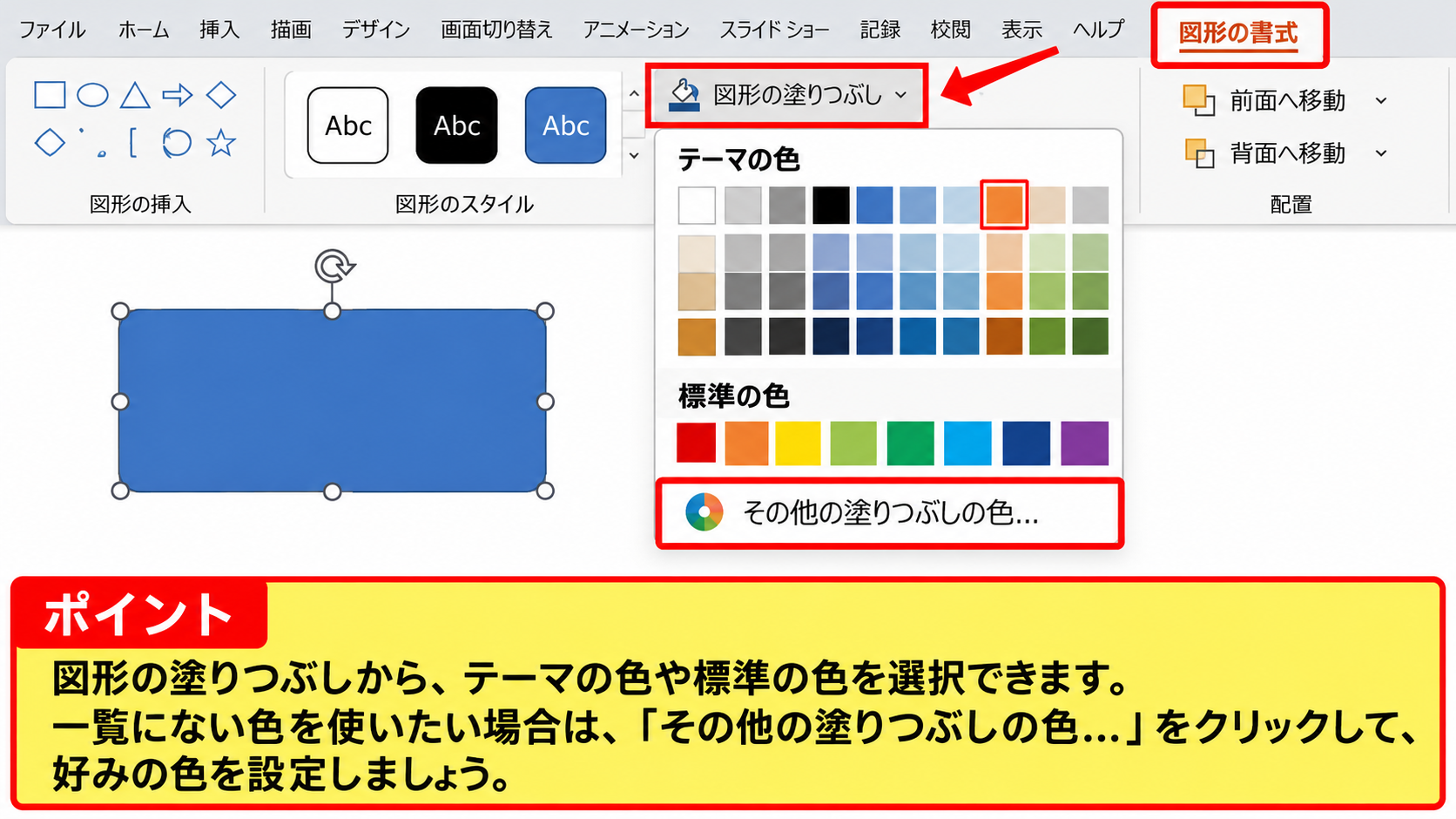The image size is (1456, 819).
Task: Click 前面へ移動 button
Action: pyautogui.click(x=1287, y=101)
